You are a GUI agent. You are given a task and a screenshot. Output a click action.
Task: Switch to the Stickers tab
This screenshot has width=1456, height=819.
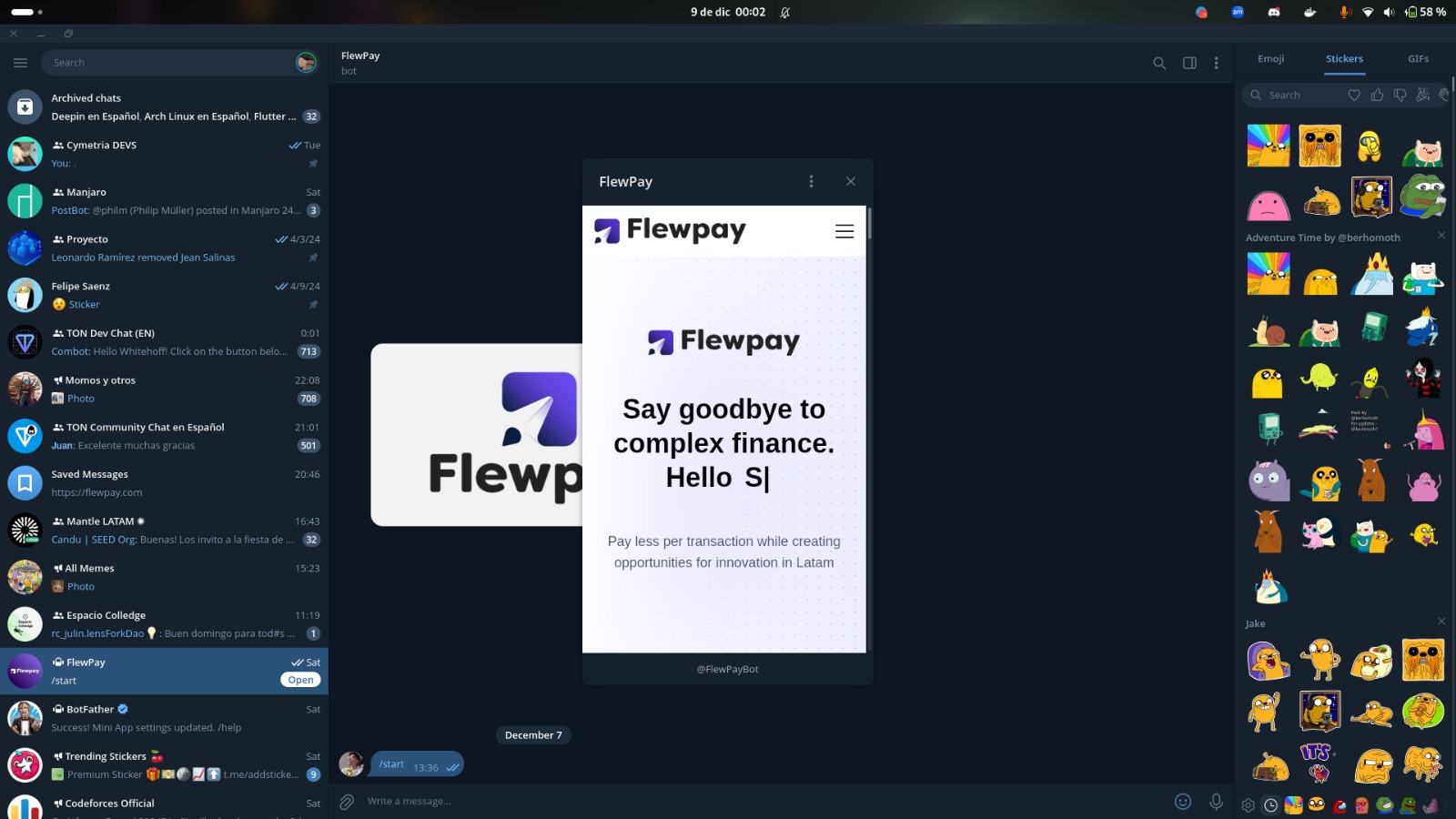coord(1344,59)
